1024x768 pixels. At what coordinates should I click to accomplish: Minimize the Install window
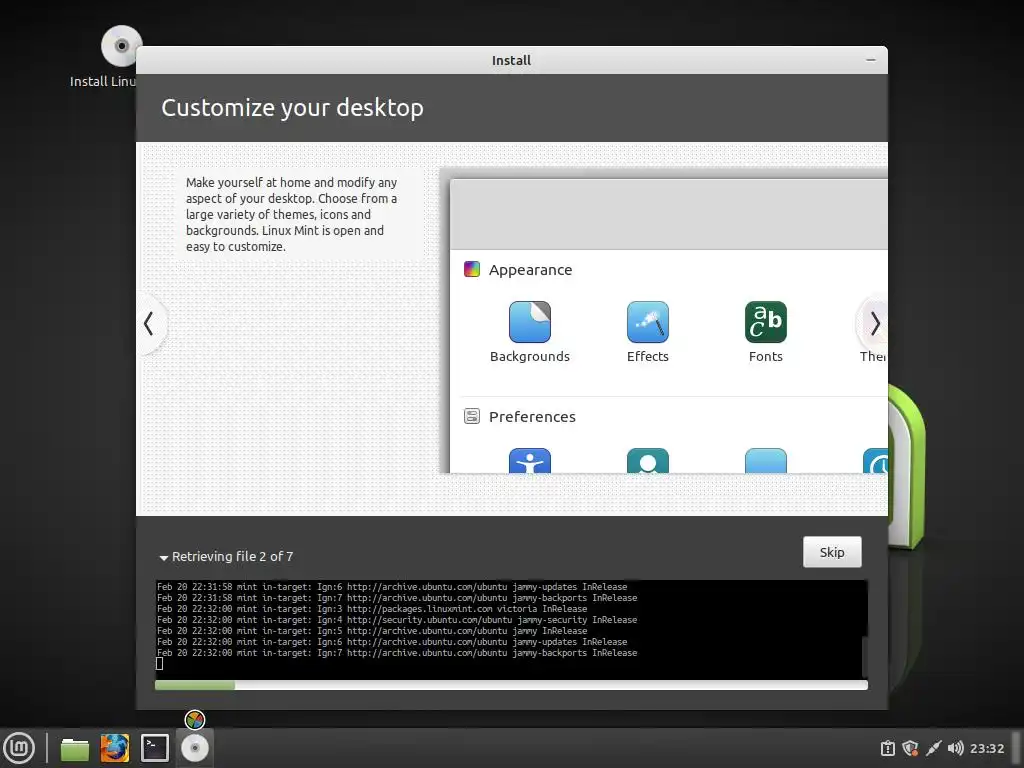tap(871, 59)
